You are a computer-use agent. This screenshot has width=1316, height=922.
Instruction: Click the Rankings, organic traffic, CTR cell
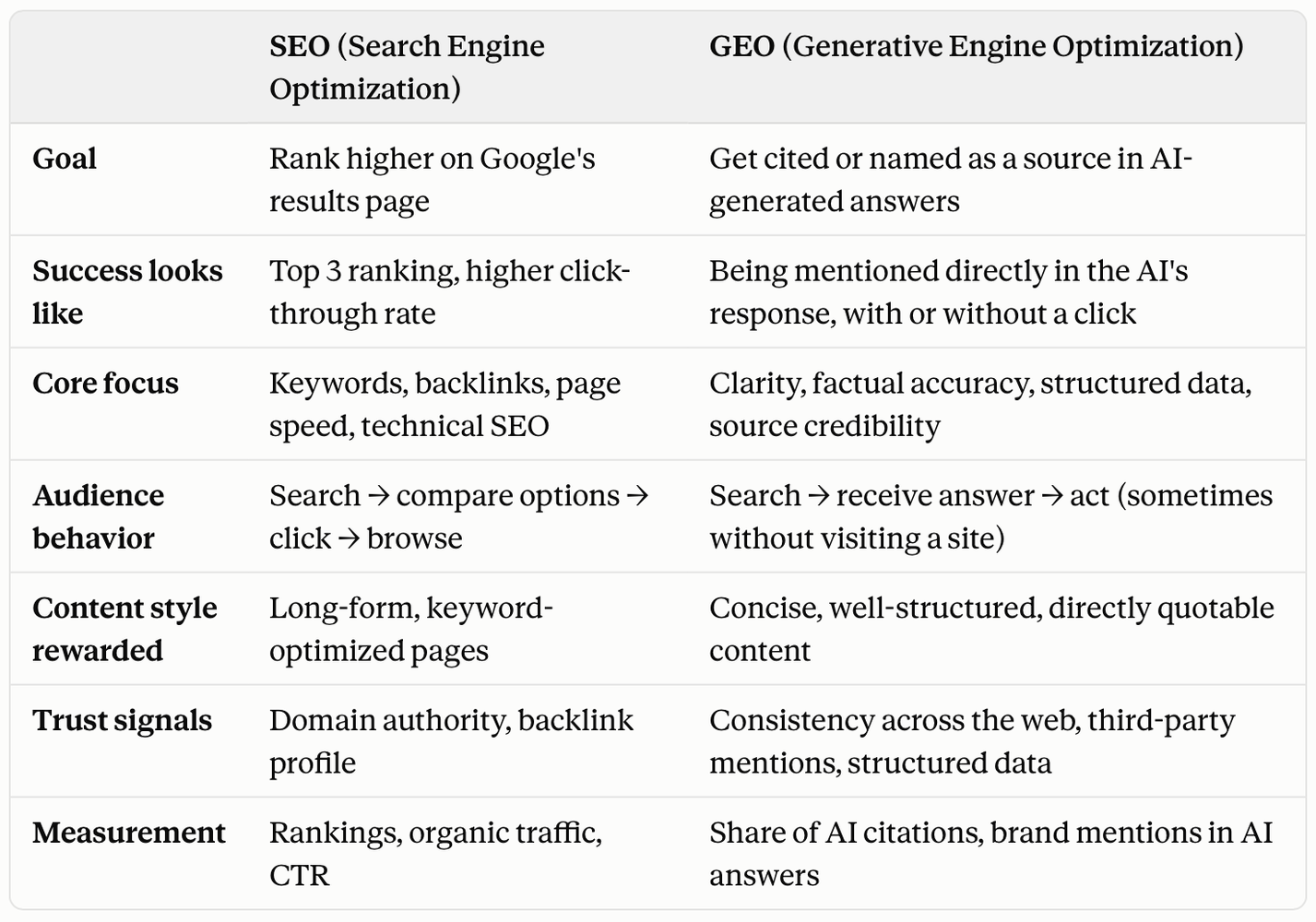pyautogui.click(x=435, y=855)
